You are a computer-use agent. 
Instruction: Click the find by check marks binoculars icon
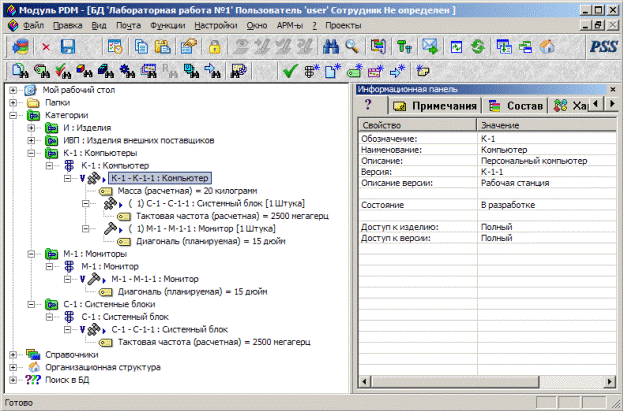[x=63, y=71]
